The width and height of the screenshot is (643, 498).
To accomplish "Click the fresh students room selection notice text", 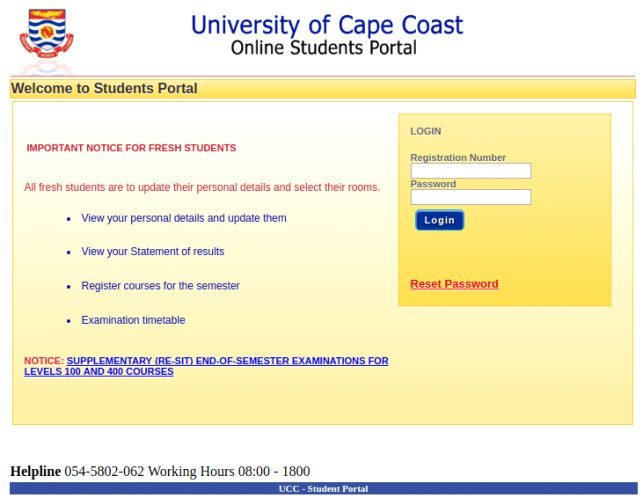I will (202, 187).
